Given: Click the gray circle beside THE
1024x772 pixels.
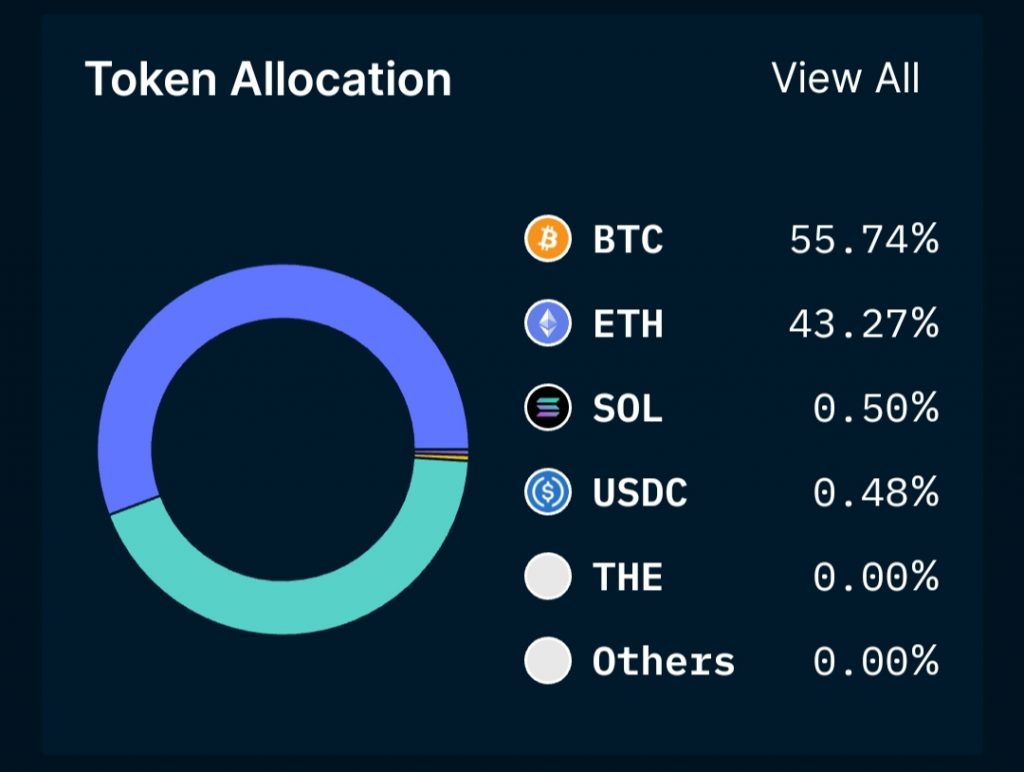Looking at the screenshot, I should coord(548,577).
